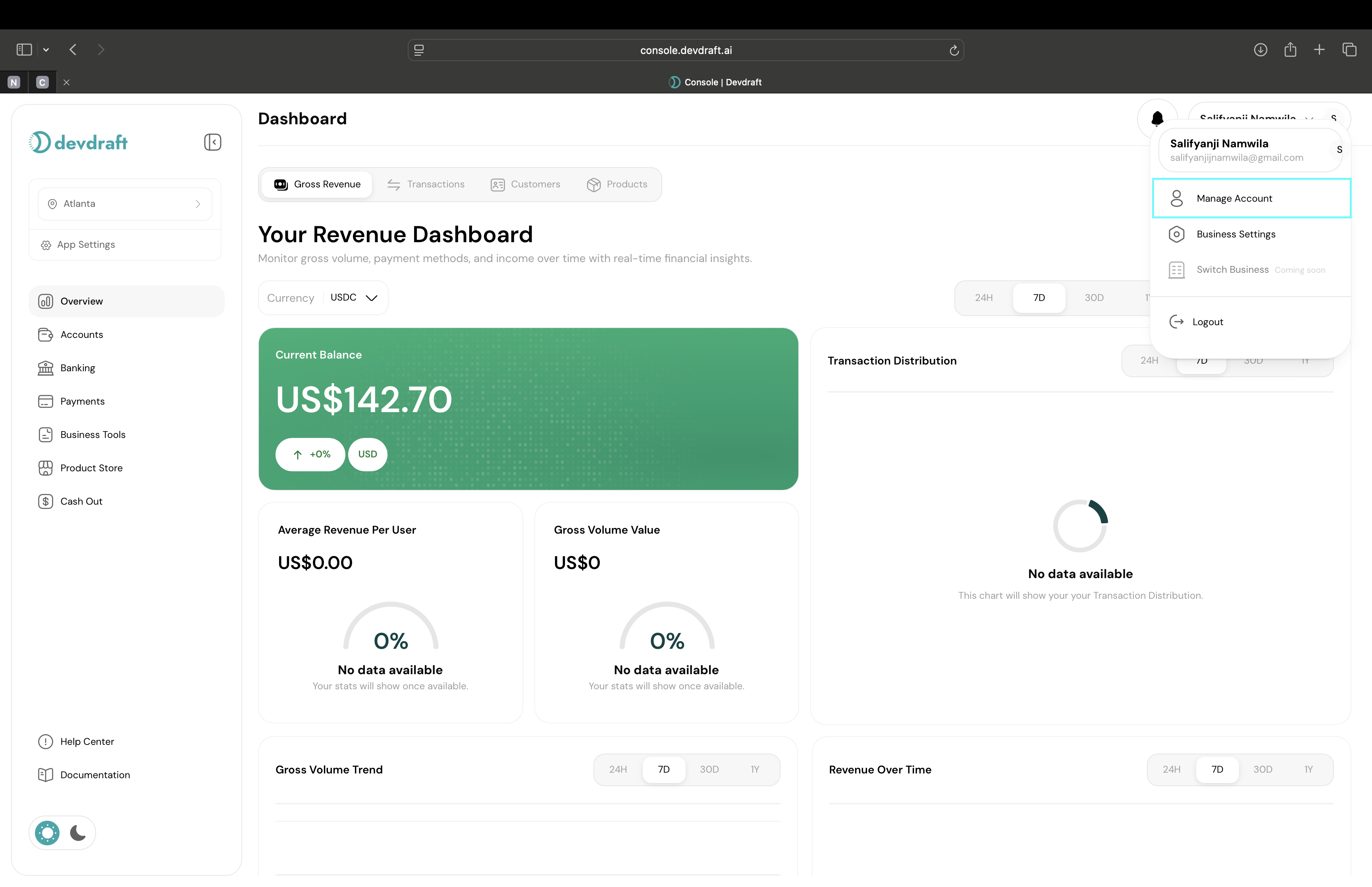Viewport: 1372px width, 887px height.
Task: Open the App Settings gear icon
Action: (46, 244)
